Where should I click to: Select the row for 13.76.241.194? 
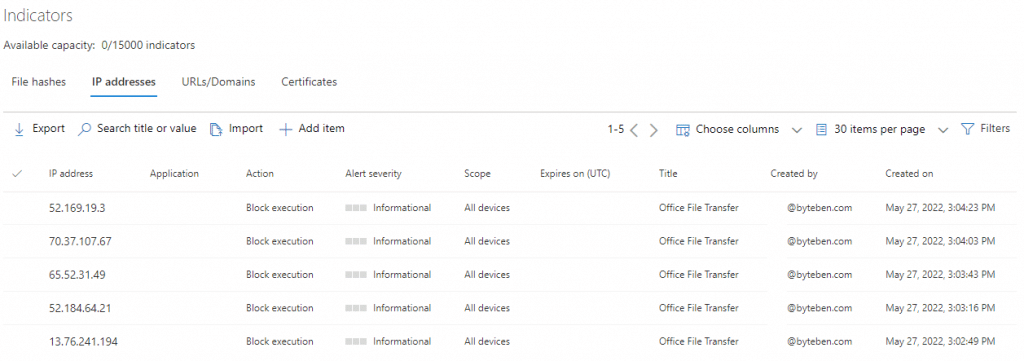(512, 341)
